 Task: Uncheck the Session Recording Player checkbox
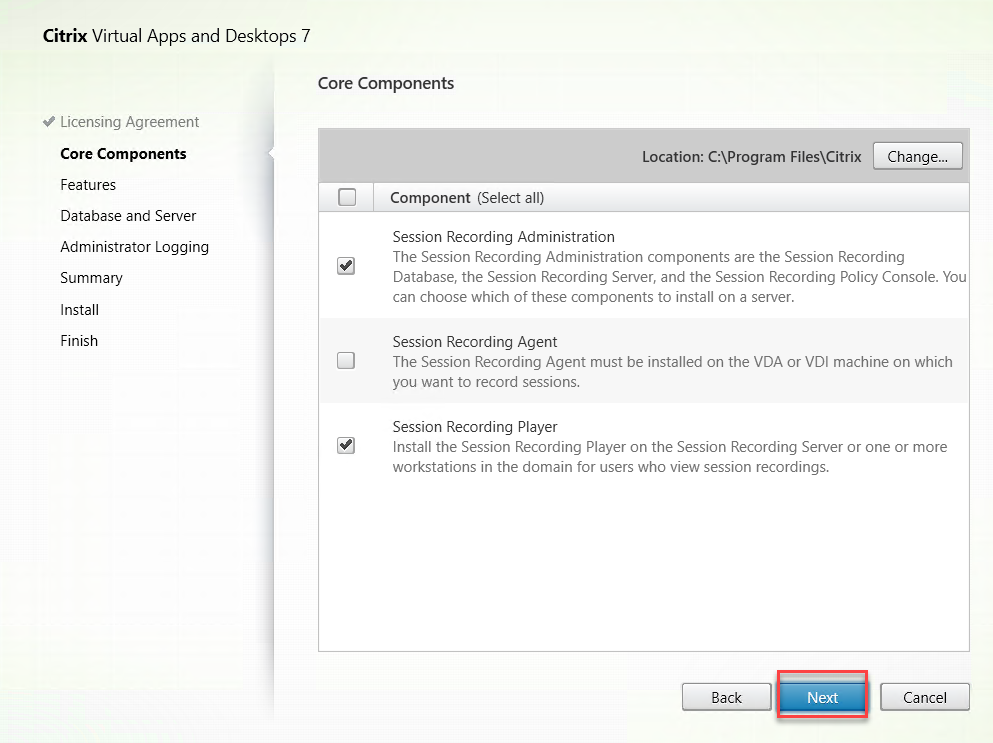click(346, 445)
